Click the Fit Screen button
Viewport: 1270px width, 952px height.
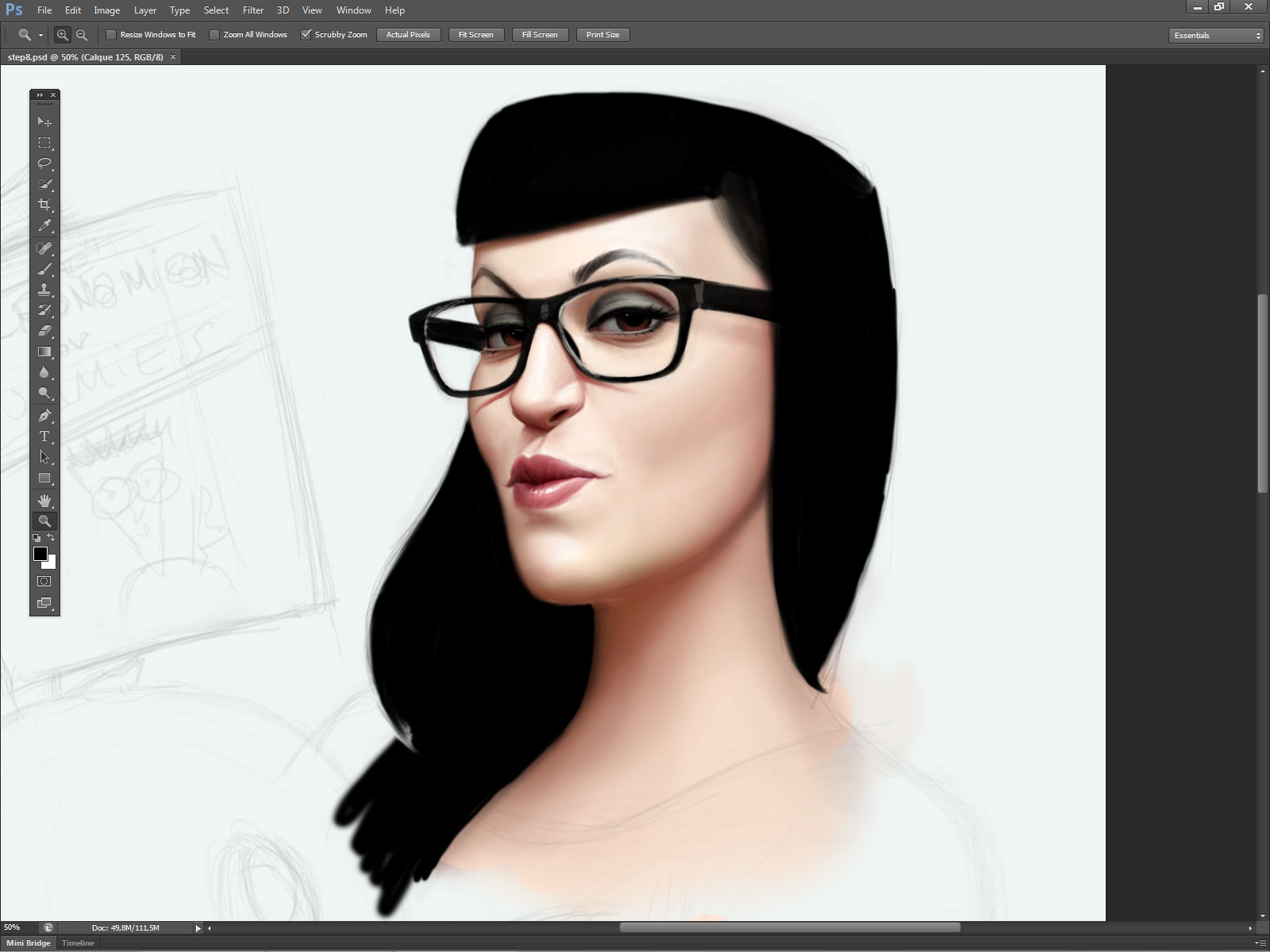click(475, 35)
